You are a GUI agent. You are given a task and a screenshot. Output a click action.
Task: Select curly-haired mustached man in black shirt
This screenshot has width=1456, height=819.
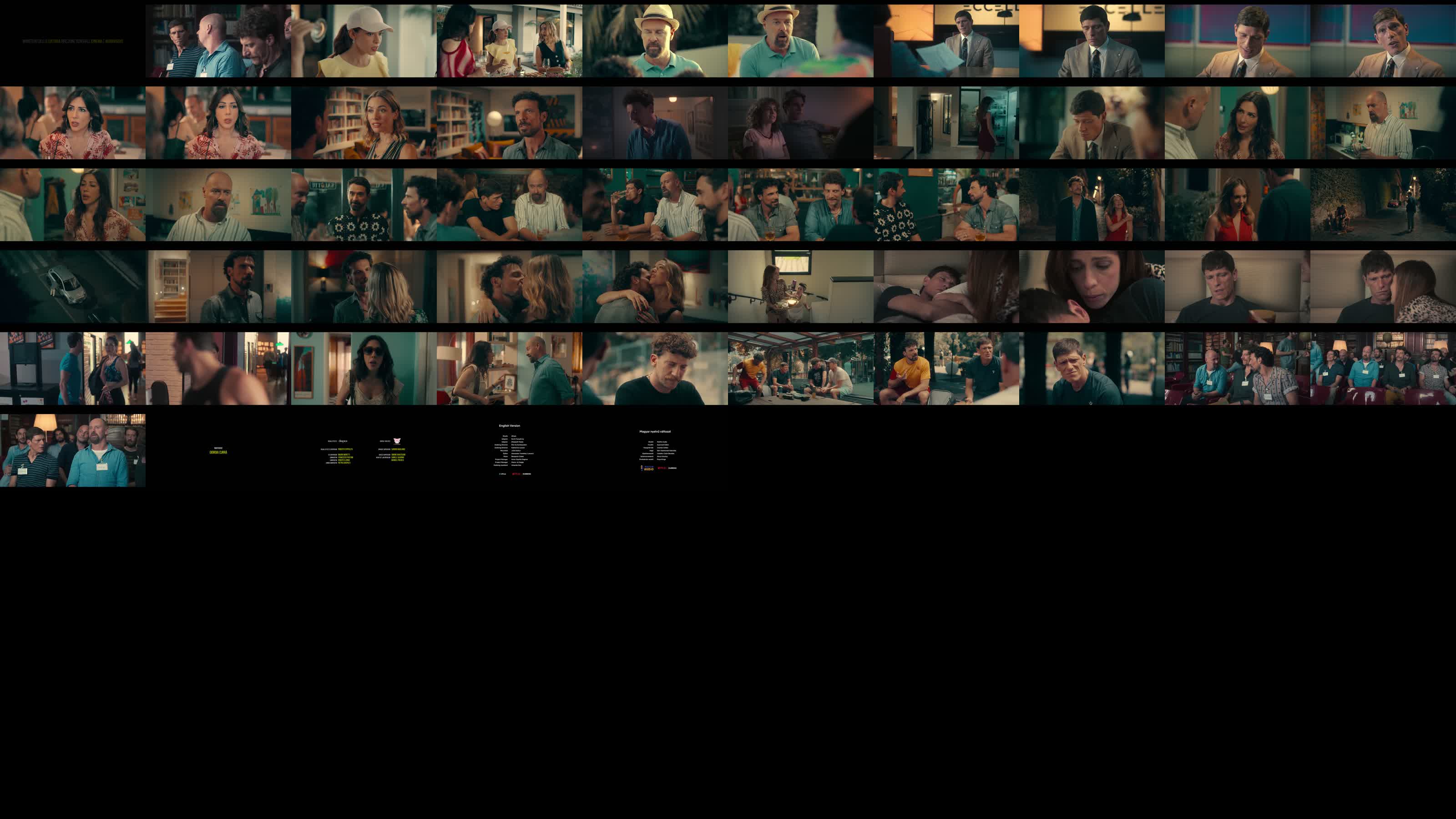655,369
